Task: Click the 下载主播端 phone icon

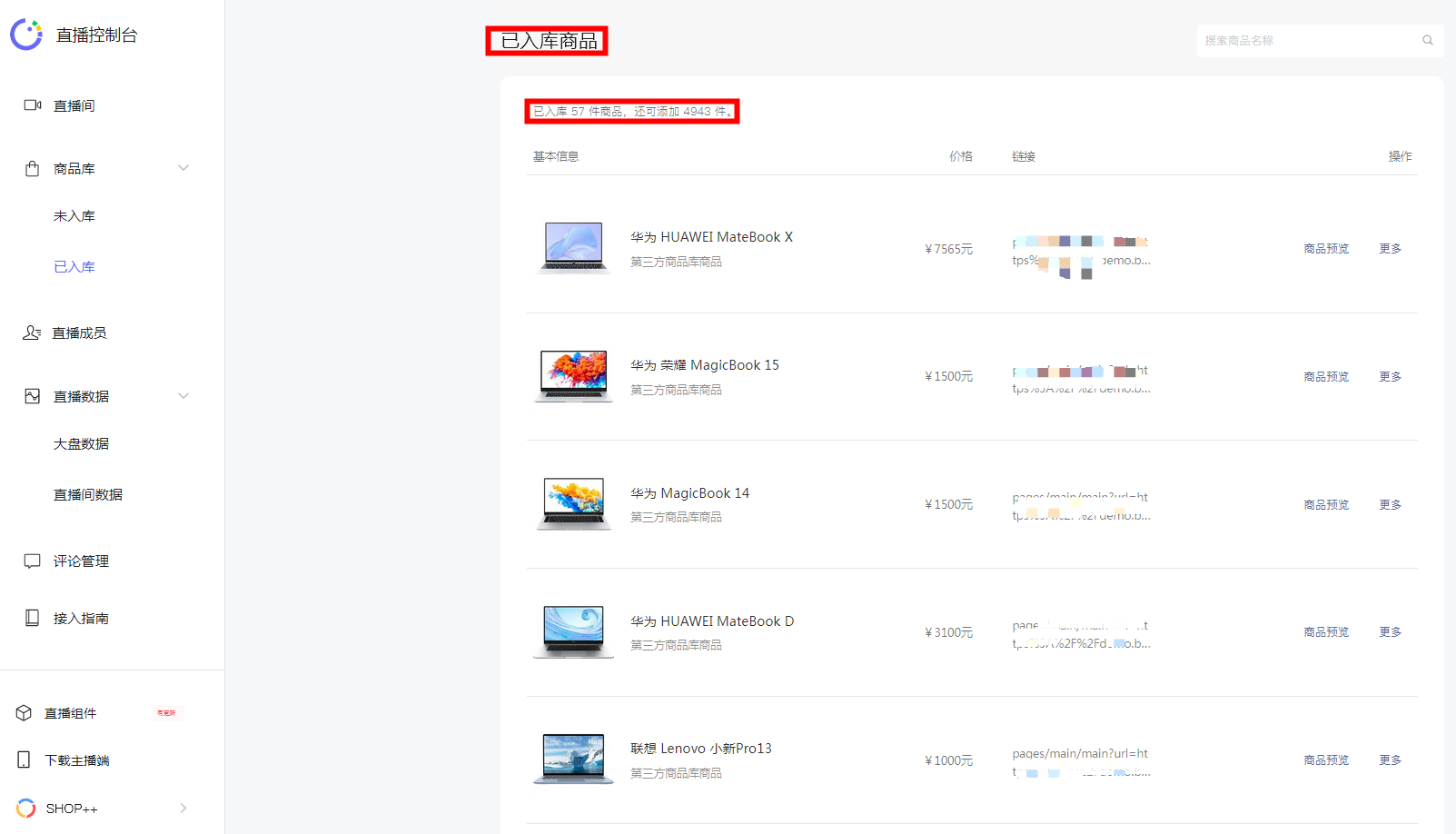Action: pos(25,760)
